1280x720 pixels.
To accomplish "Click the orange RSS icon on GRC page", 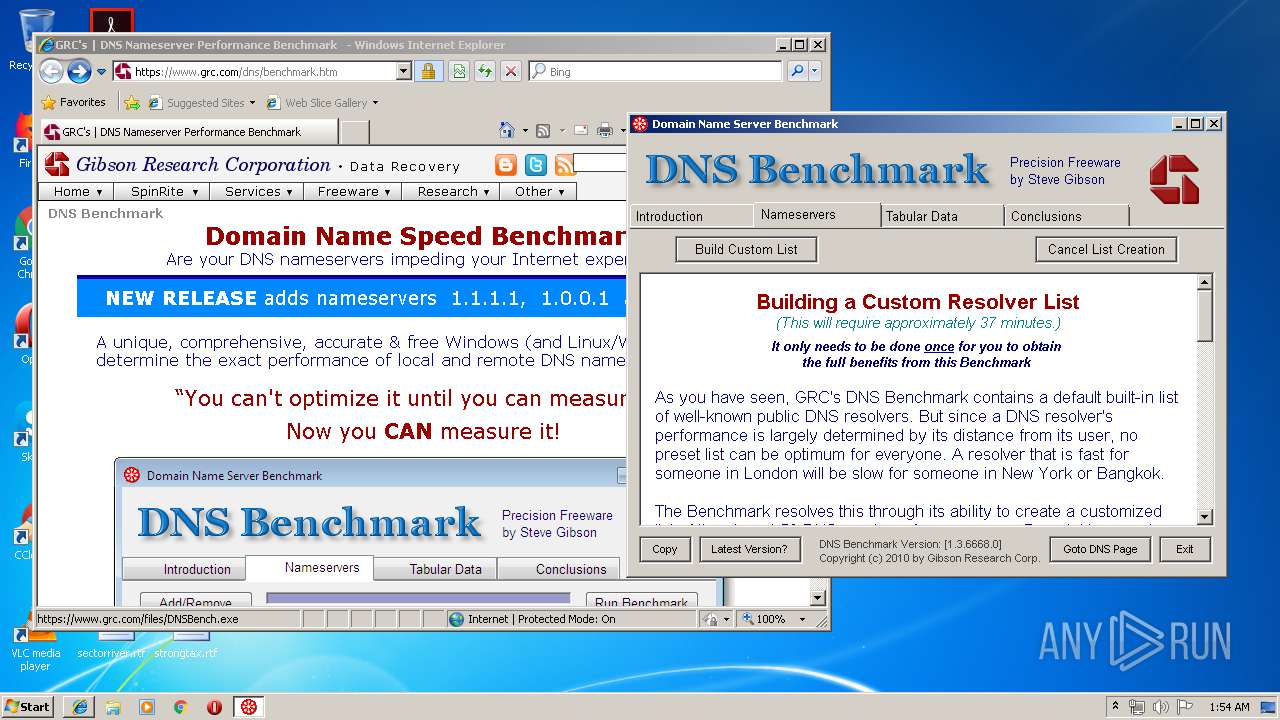I will point(565,165).
